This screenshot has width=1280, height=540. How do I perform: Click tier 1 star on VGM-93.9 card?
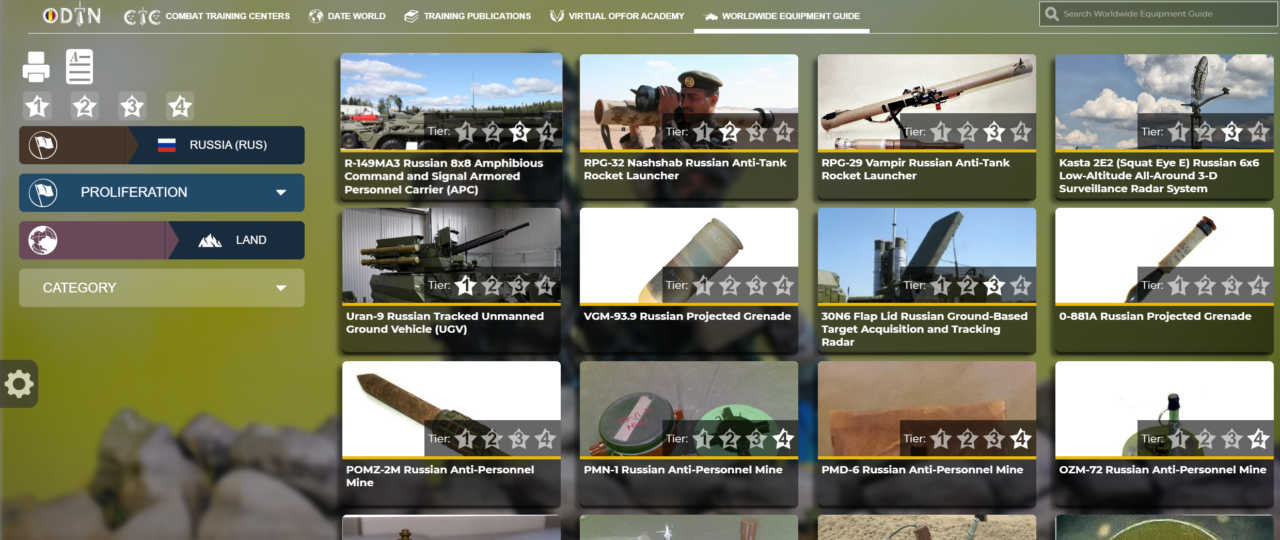click(703, 286)
